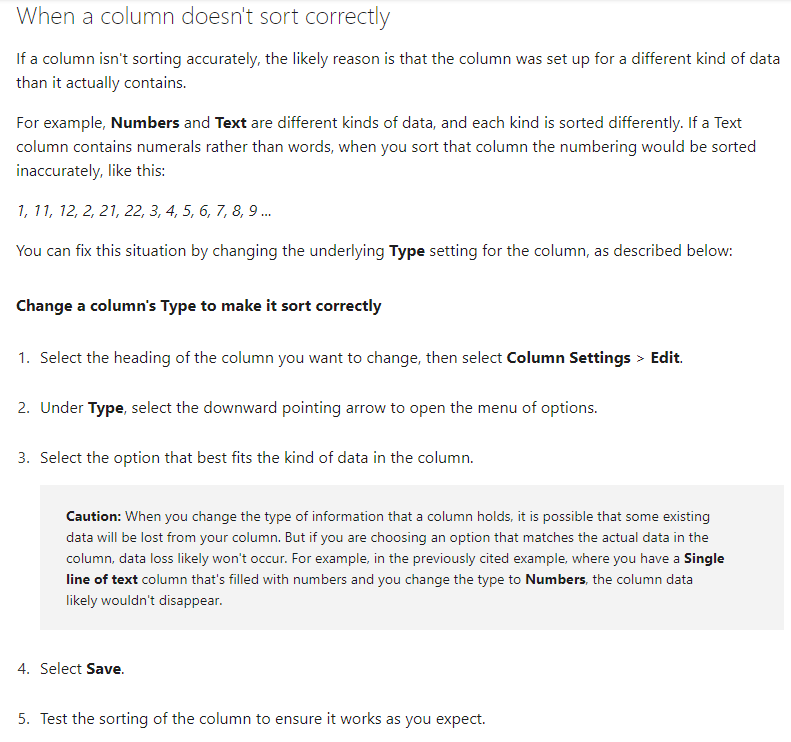Click step 5 about testing the column sorting
Image resolution: width=791 pixels, height=742 pixels.
(x=262, y=719)
